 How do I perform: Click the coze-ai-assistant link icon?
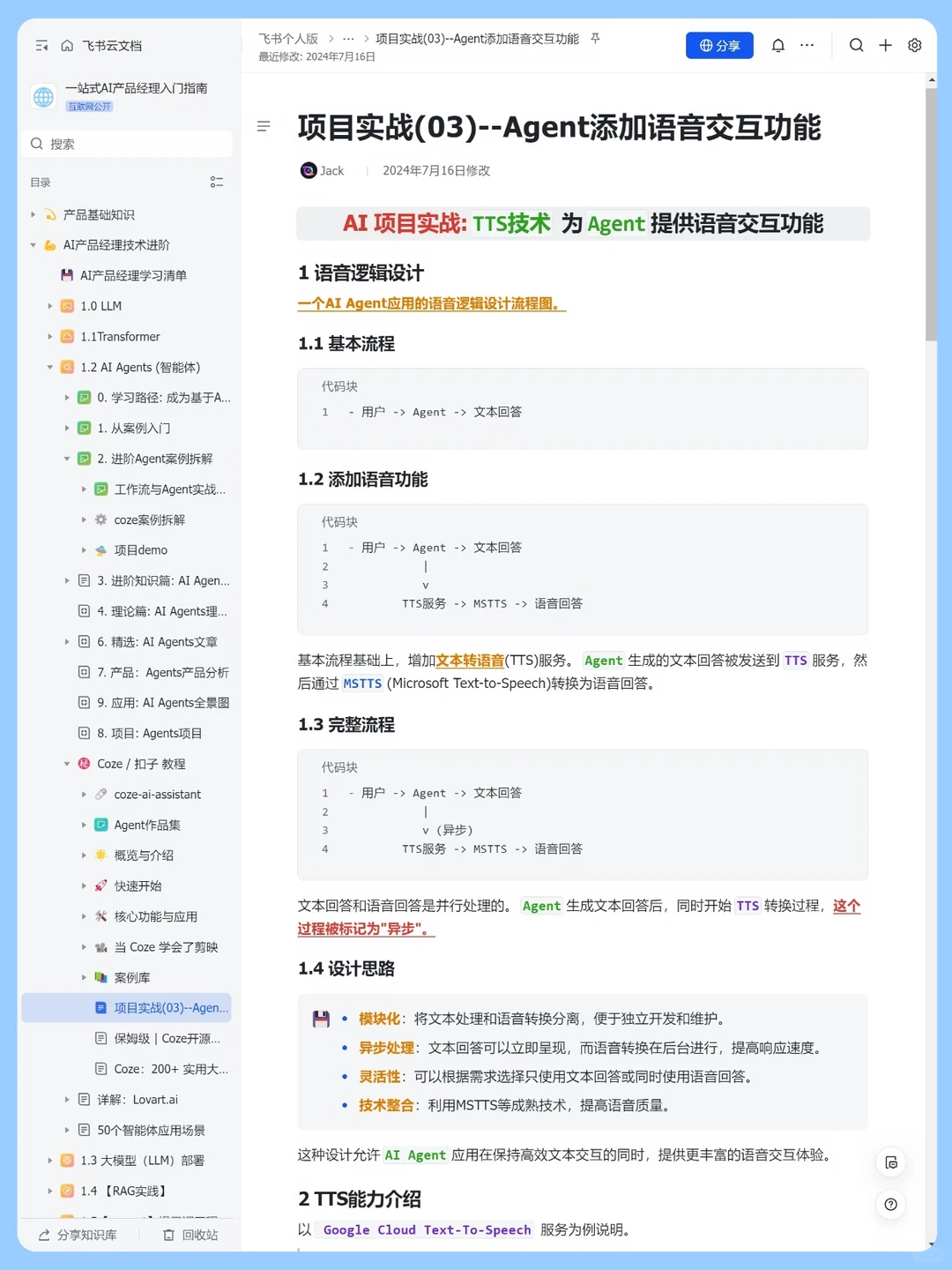(101, 795)
